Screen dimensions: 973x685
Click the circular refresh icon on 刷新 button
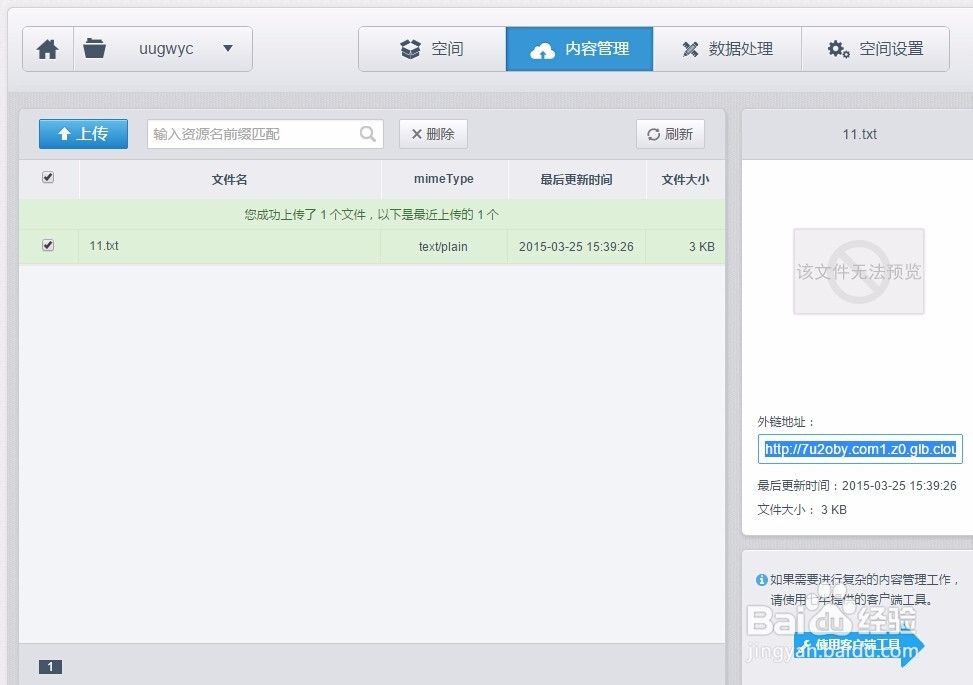click(653, 133)
